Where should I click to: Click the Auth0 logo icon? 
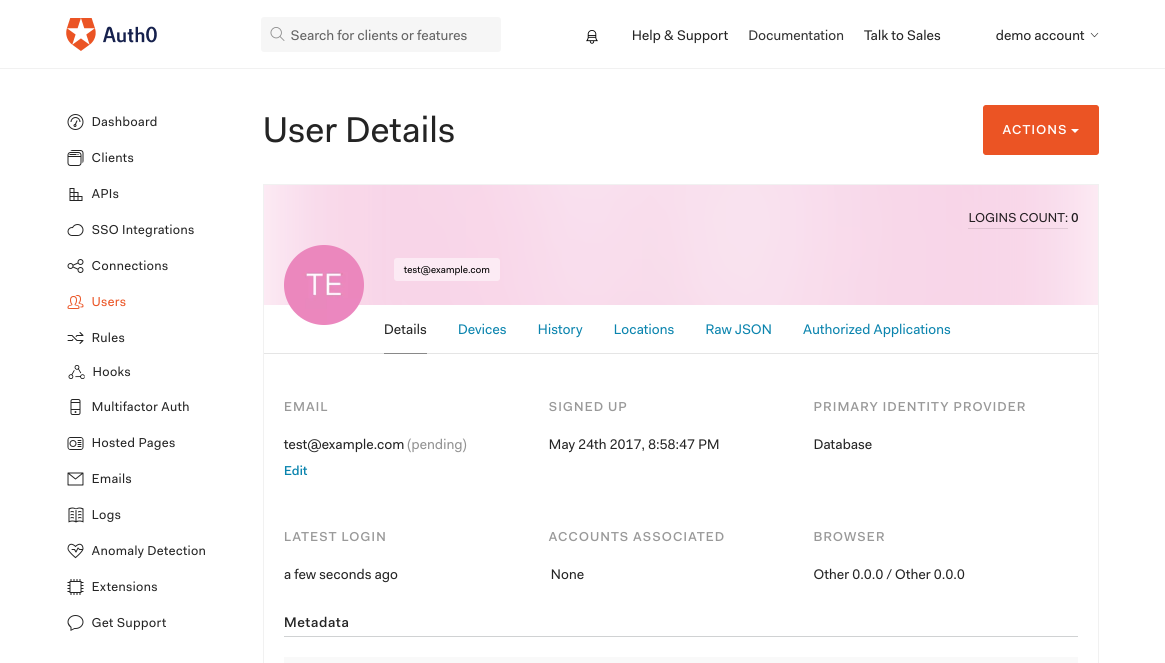tap(80, 34)
